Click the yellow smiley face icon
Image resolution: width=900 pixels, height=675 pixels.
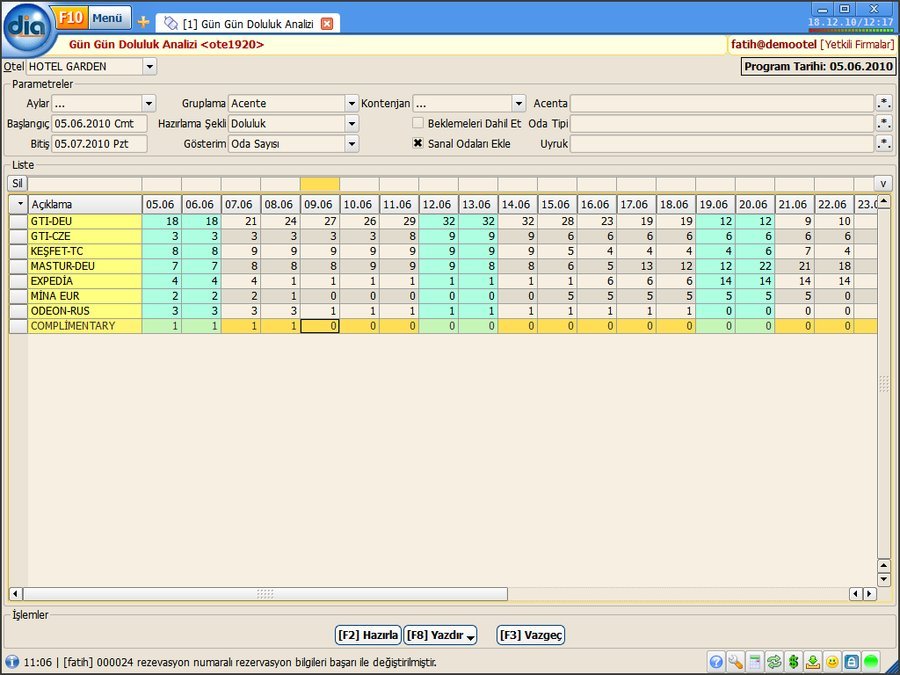click(832, 662)
